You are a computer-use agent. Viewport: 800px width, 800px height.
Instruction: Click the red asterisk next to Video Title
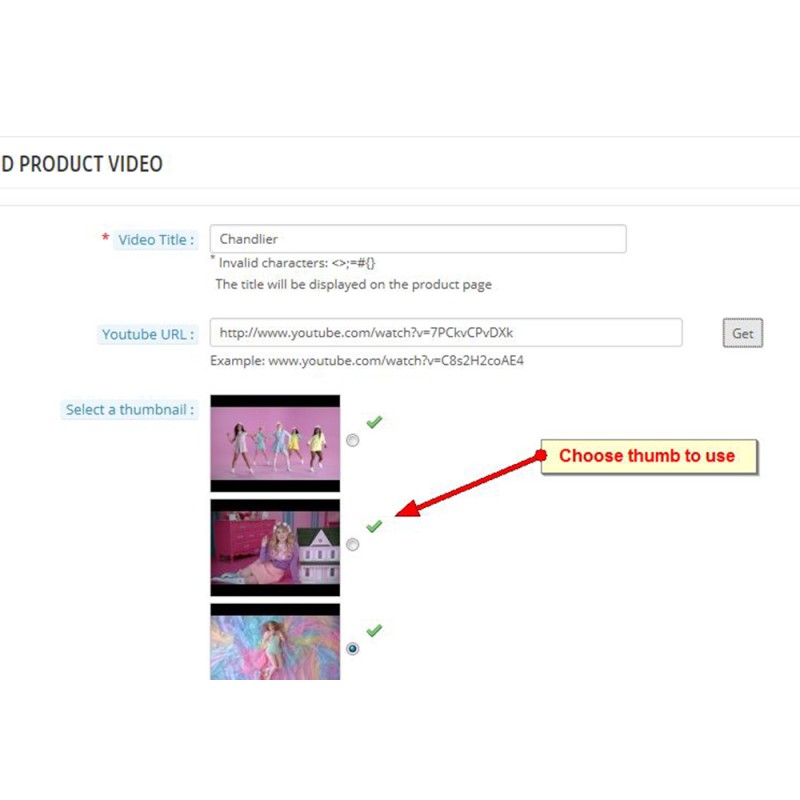click(x=105, y=238)
